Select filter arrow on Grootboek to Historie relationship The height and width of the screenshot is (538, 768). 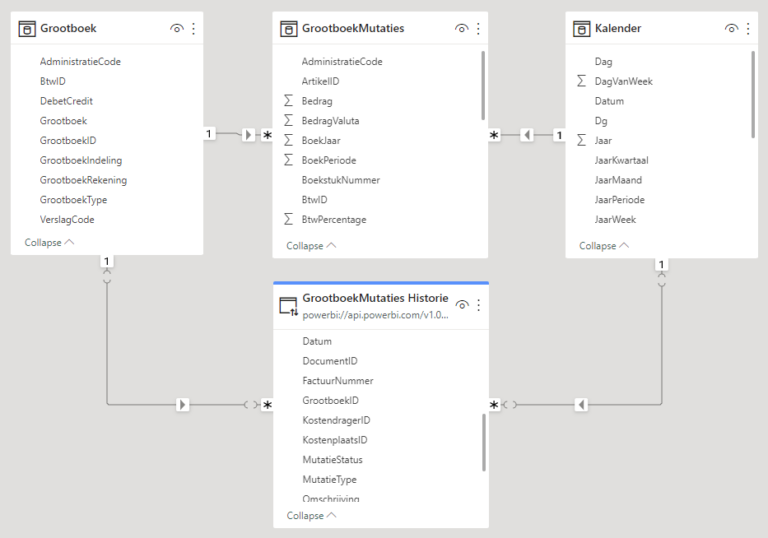182,405
